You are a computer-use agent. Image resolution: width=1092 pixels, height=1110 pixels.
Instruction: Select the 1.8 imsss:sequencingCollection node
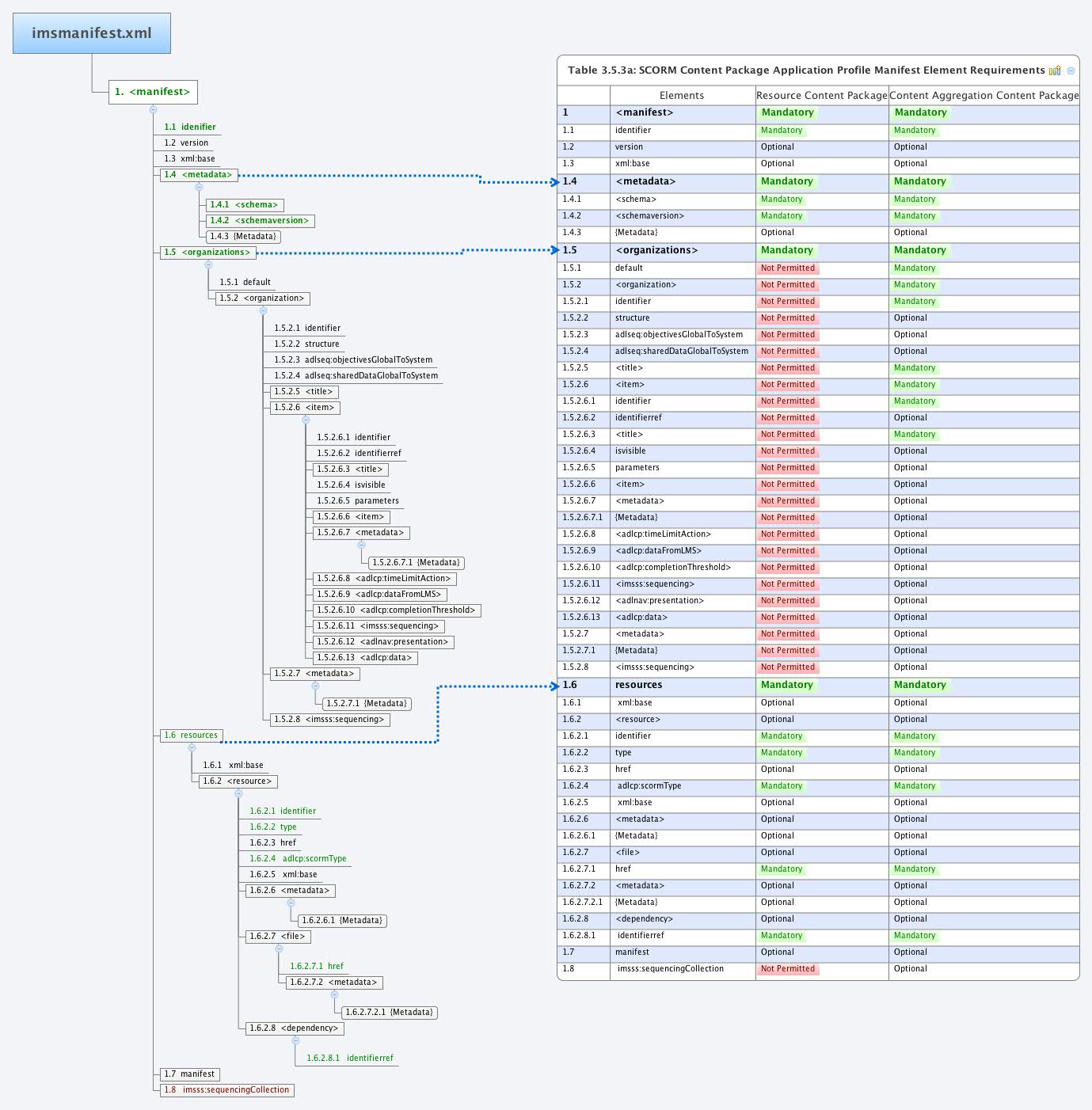[226, 1090]
